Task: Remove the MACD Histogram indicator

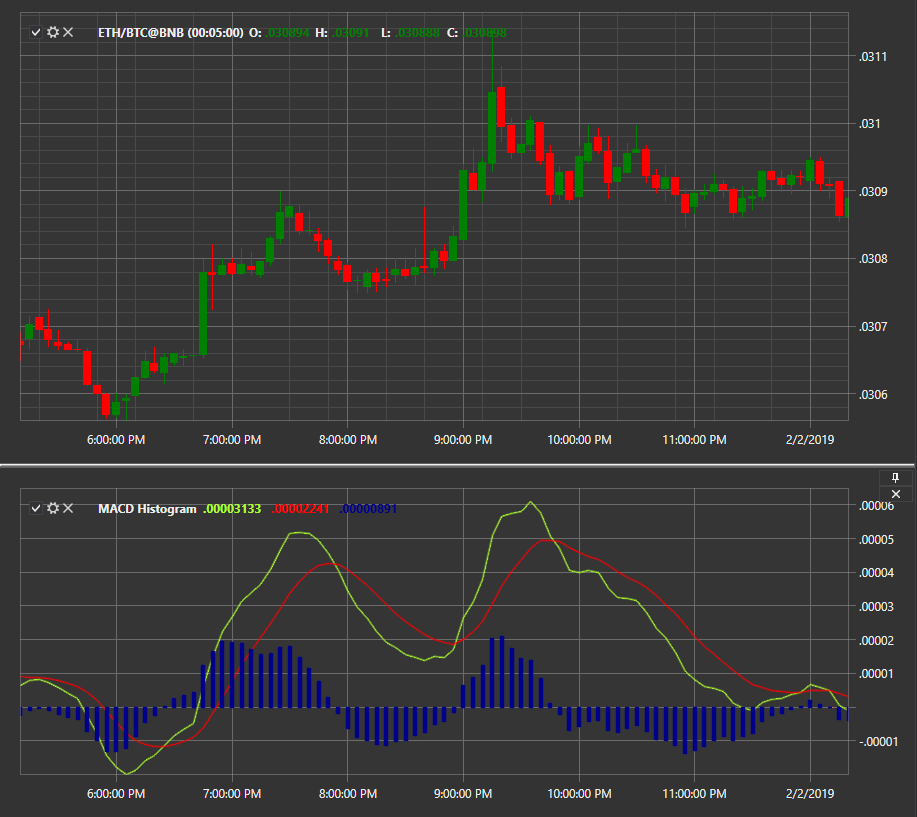Action: point(68,508)
